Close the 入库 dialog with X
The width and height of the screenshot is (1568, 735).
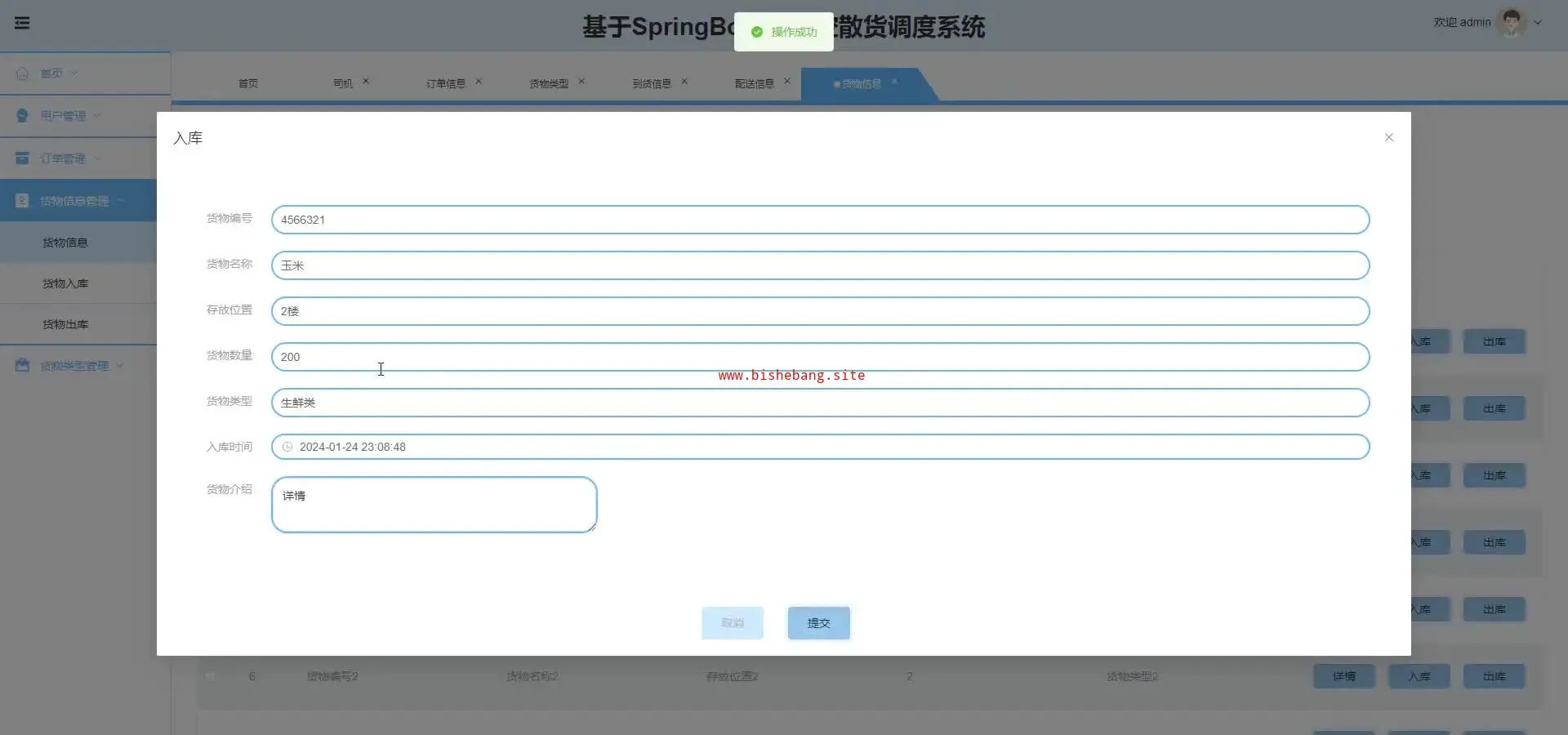(1389, 137)
